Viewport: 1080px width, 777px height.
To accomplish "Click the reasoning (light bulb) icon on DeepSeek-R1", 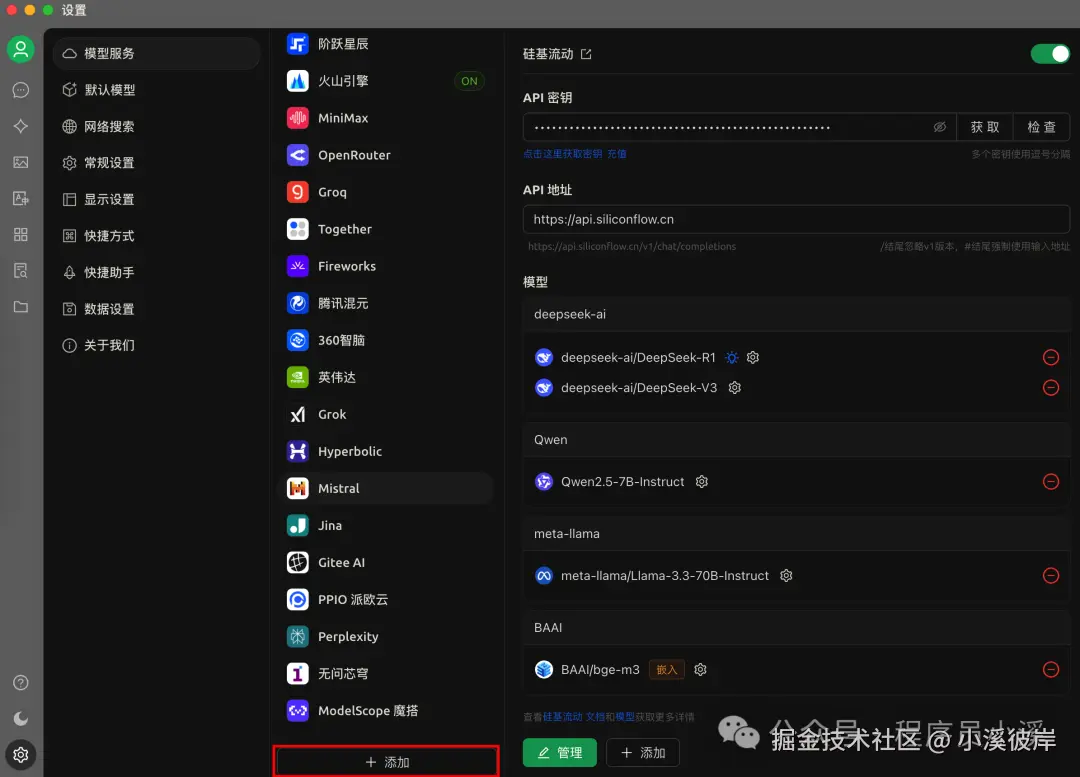I will tap(732, 357).
